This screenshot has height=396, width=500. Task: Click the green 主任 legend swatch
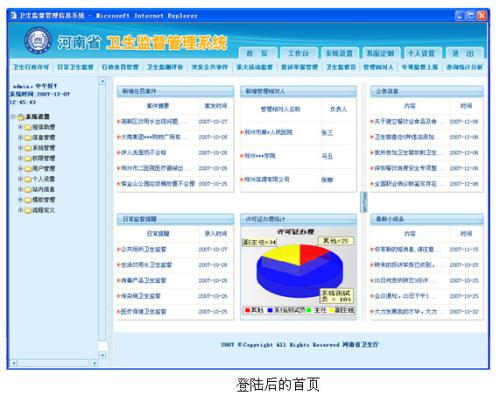click(x=309, y=310)
